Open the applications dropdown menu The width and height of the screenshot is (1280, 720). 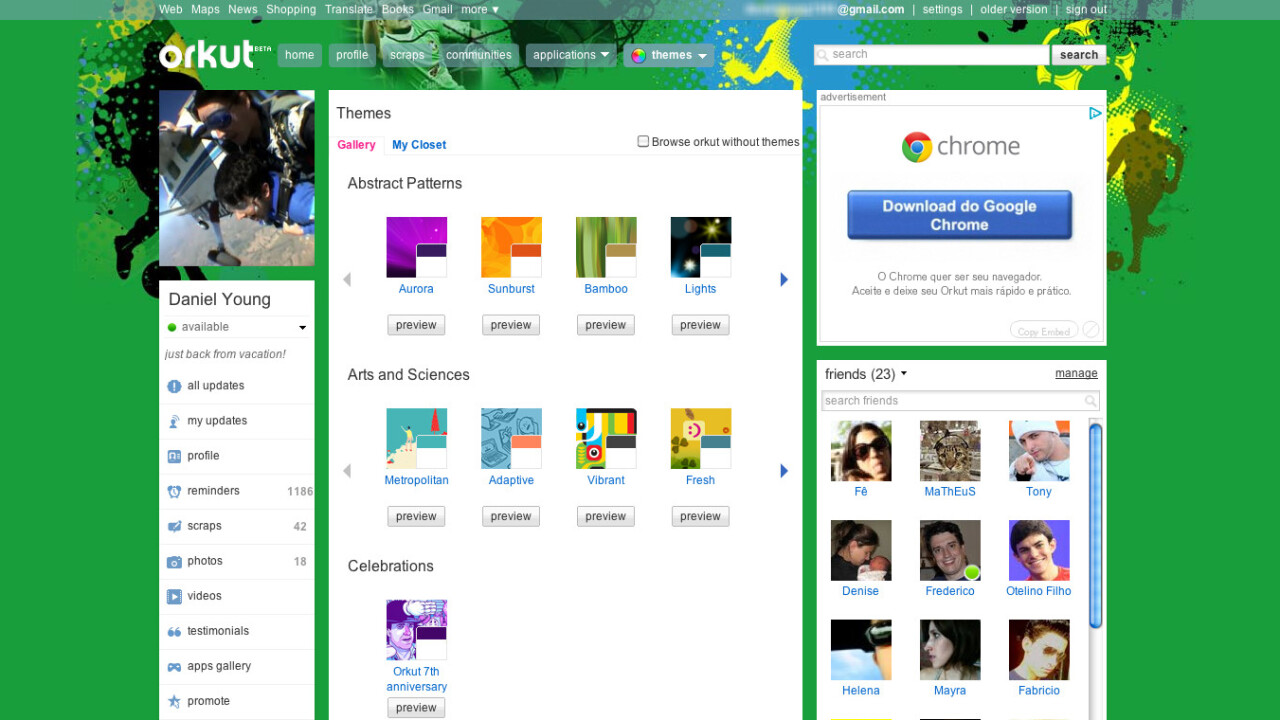571,55
